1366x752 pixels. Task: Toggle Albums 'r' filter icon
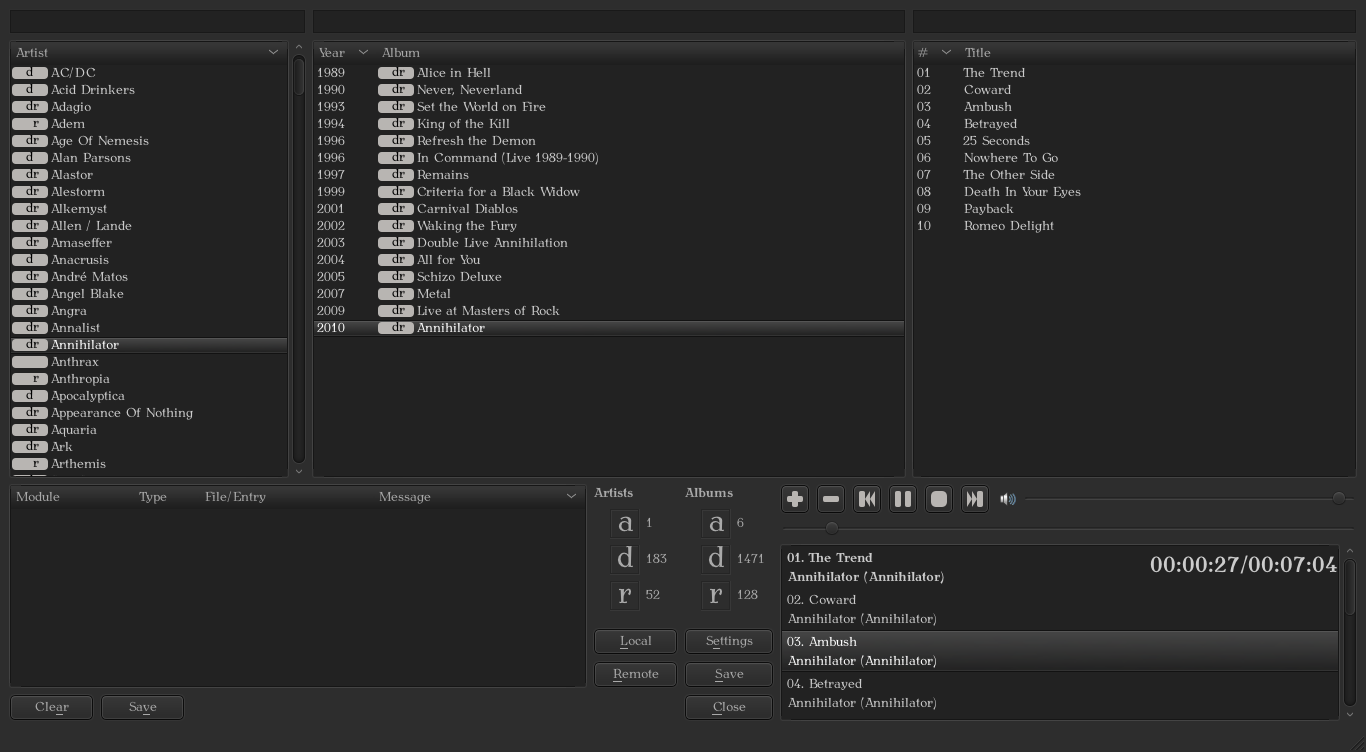point(716,595)
